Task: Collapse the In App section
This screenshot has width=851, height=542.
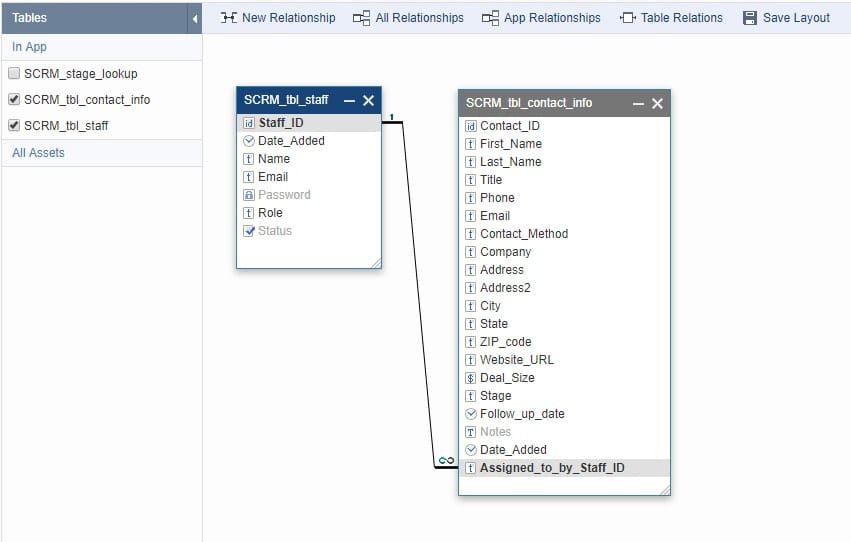Action: [29, 47]
